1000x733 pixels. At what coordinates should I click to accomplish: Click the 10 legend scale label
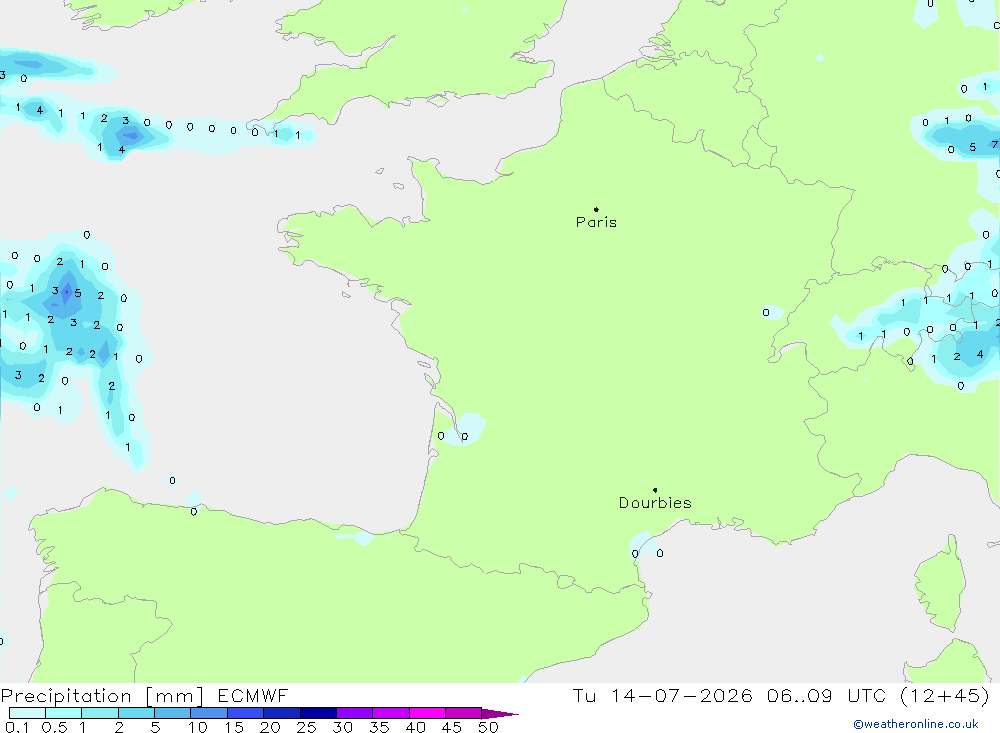pyautogui.click(x=198, y=727)
